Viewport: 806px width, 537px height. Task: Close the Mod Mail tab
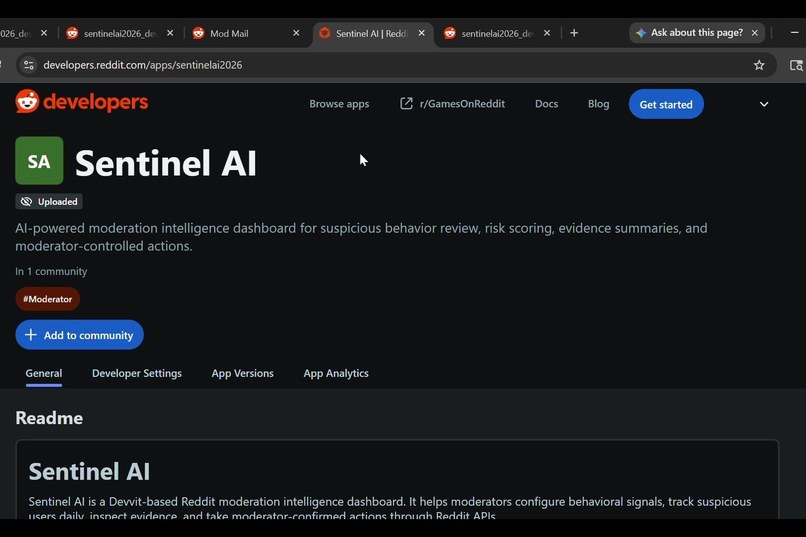(296, 33)
